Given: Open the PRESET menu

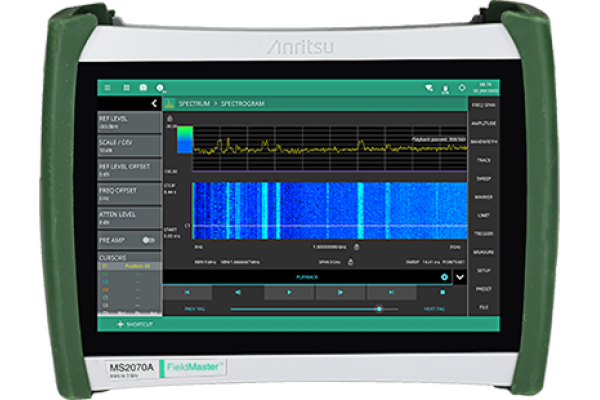Looking at the screenshot, I should (x=484, y=289).
